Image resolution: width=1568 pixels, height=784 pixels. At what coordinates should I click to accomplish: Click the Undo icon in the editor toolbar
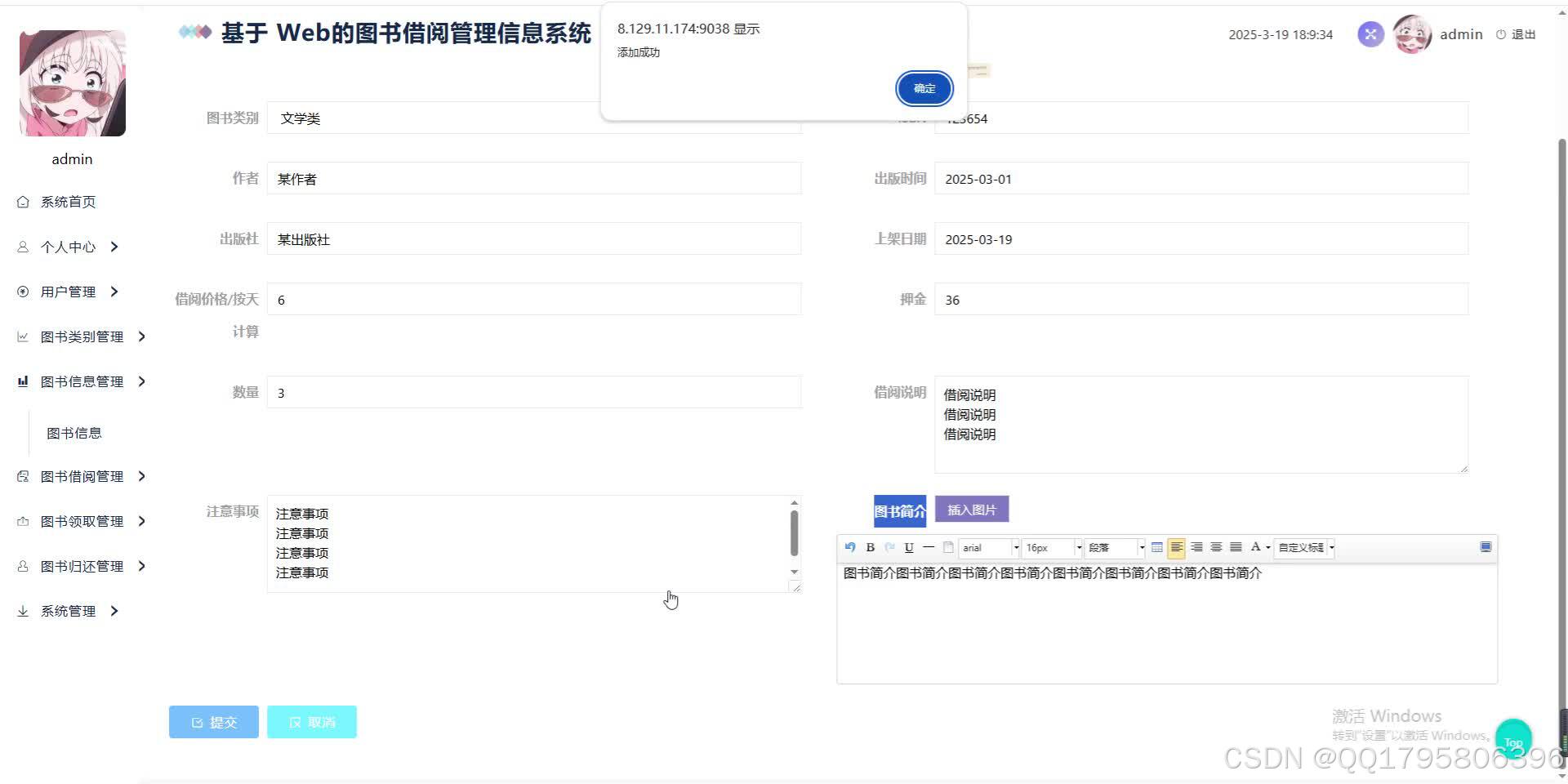pos(850,547)
